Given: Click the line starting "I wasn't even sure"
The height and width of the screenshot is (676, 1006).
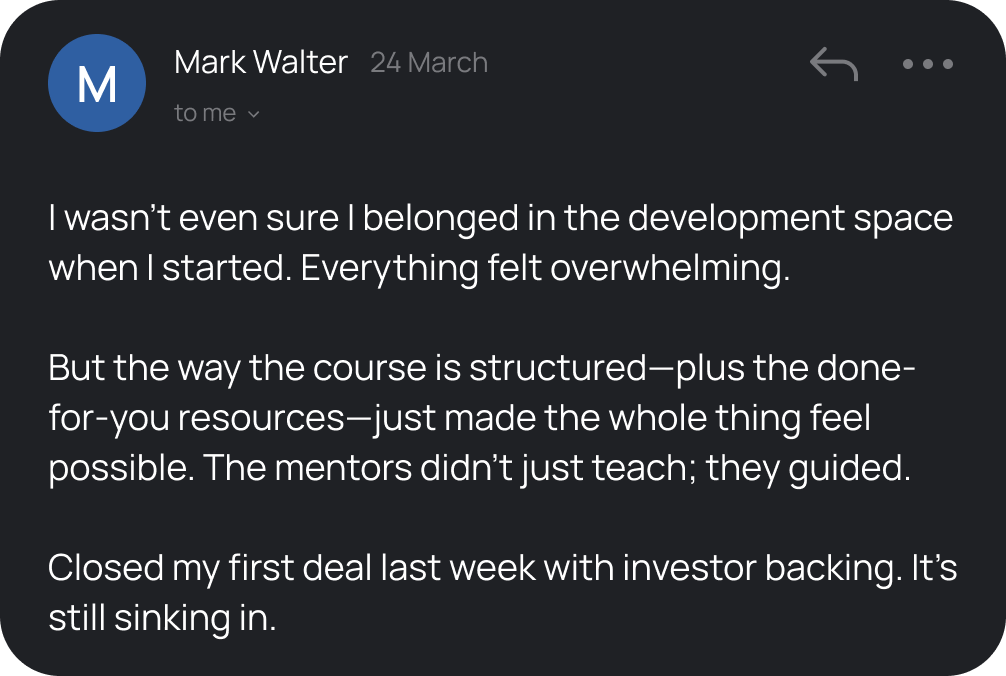Looking at the screenshot, I should (500, 219).
